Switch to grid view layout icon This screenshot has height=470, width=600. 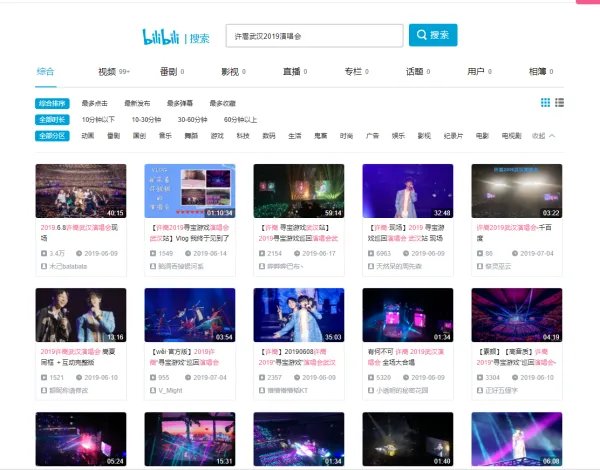[x=545, y=103]
